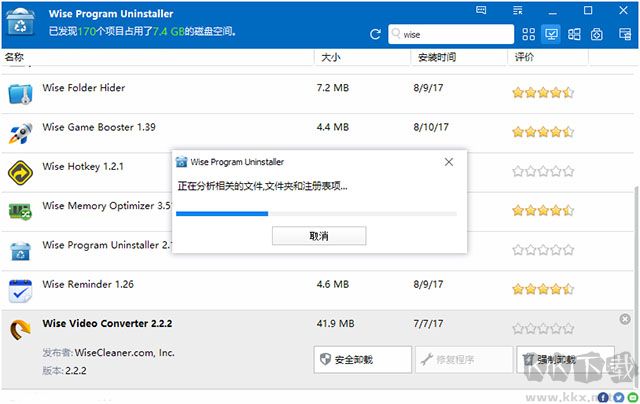Select the Wise Hotkey 1.2.1 name
Screen dimensions: 640x404
pyautogui.click(x=83, y=166)
